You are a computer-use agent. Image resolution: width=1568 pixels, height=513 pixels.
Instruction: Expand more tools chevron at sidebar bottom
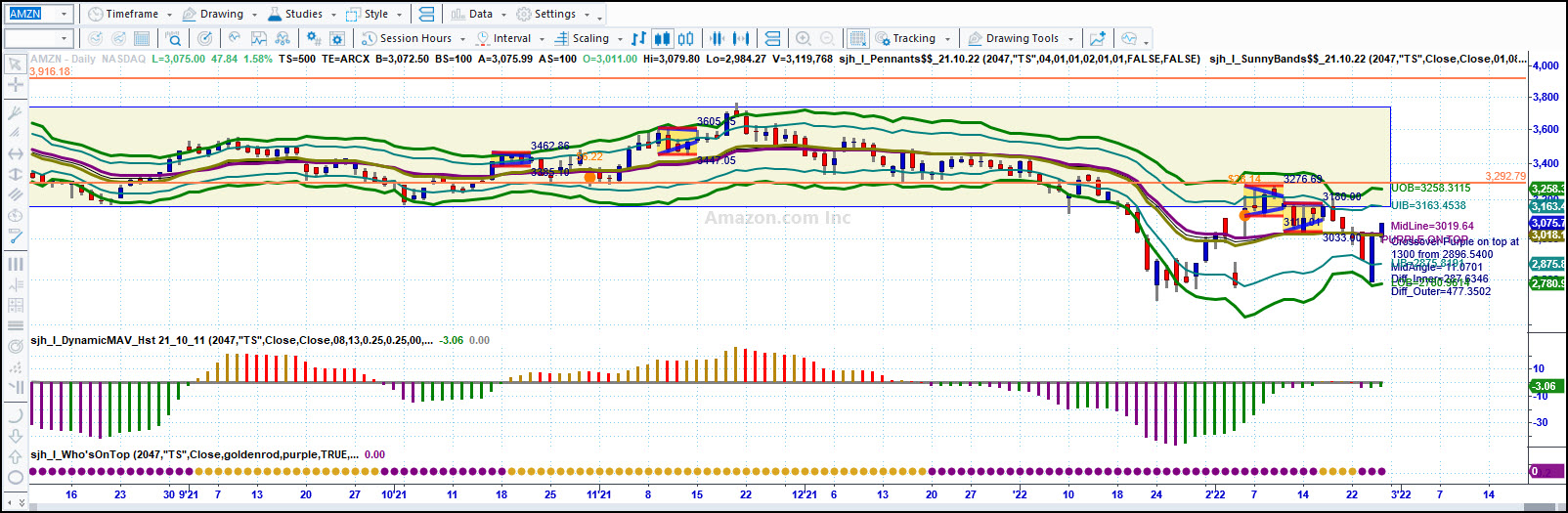[x=22, y=501]
